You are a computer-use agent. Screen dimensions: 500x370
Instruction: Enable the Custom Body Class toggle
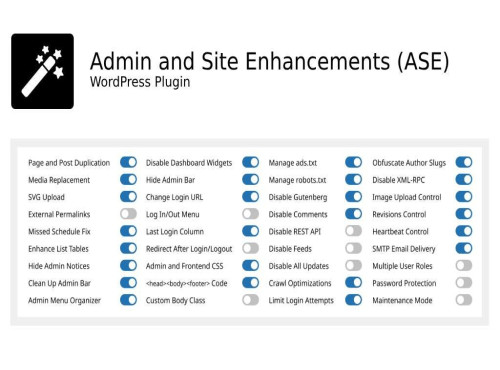251,300
